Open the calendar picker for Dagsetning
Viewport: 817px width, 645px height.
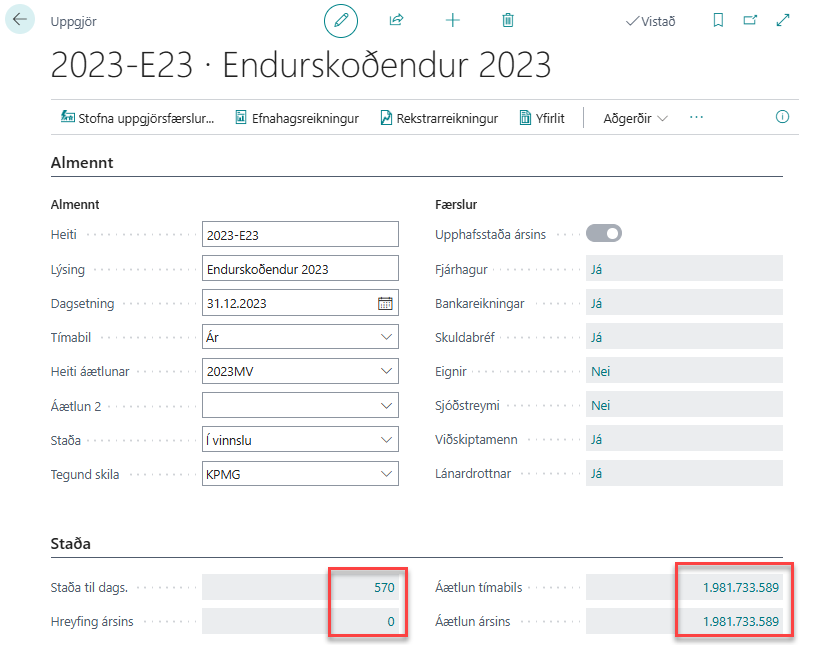point(385,303)
